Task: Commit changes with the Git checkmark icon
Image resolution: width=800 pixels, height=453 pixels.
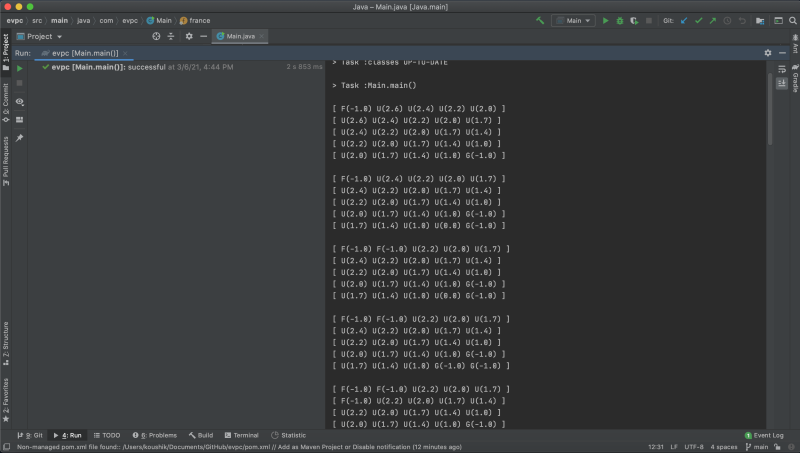Action: click(x=698, y=20)
